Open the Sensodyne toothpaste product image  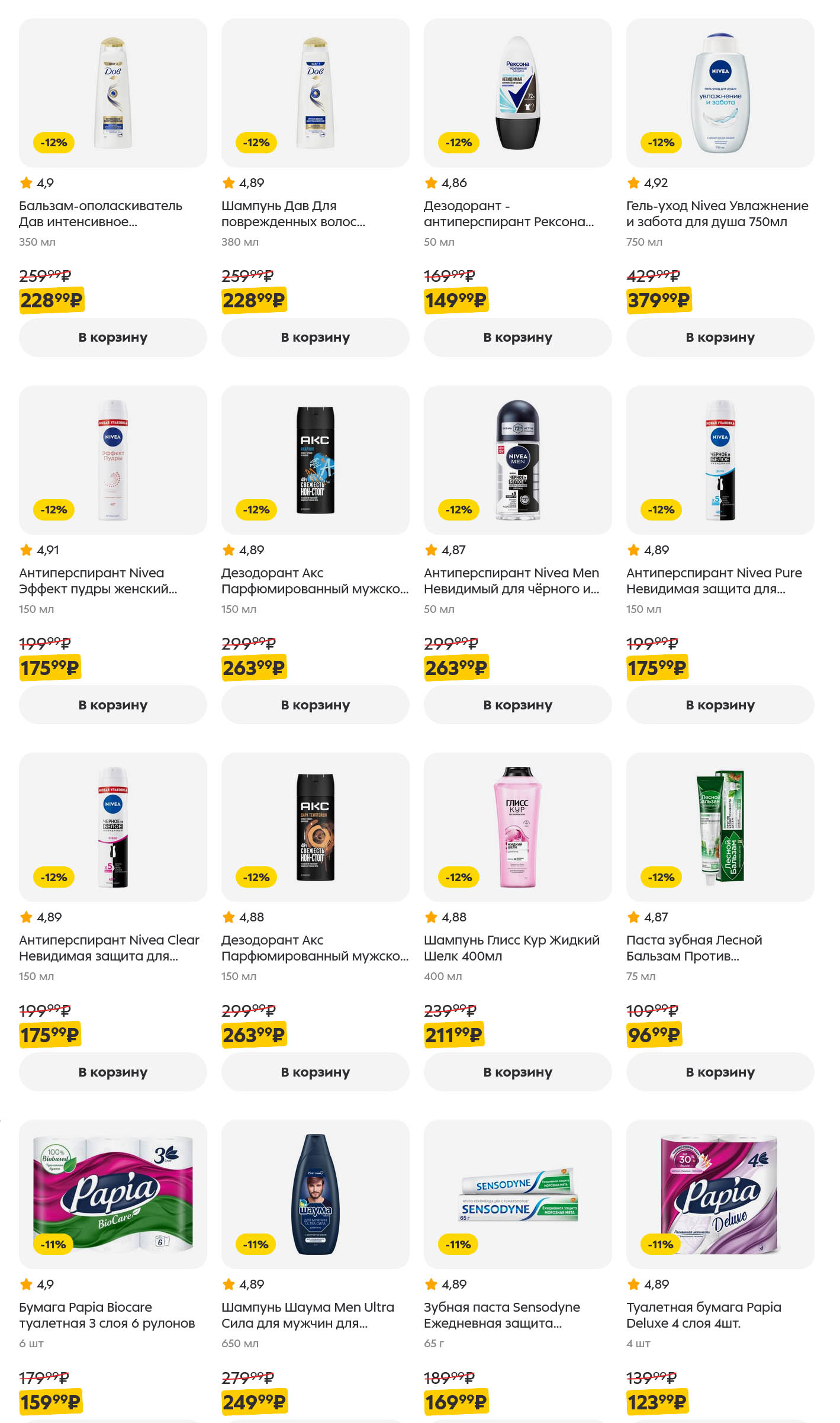click(517, 1193)
